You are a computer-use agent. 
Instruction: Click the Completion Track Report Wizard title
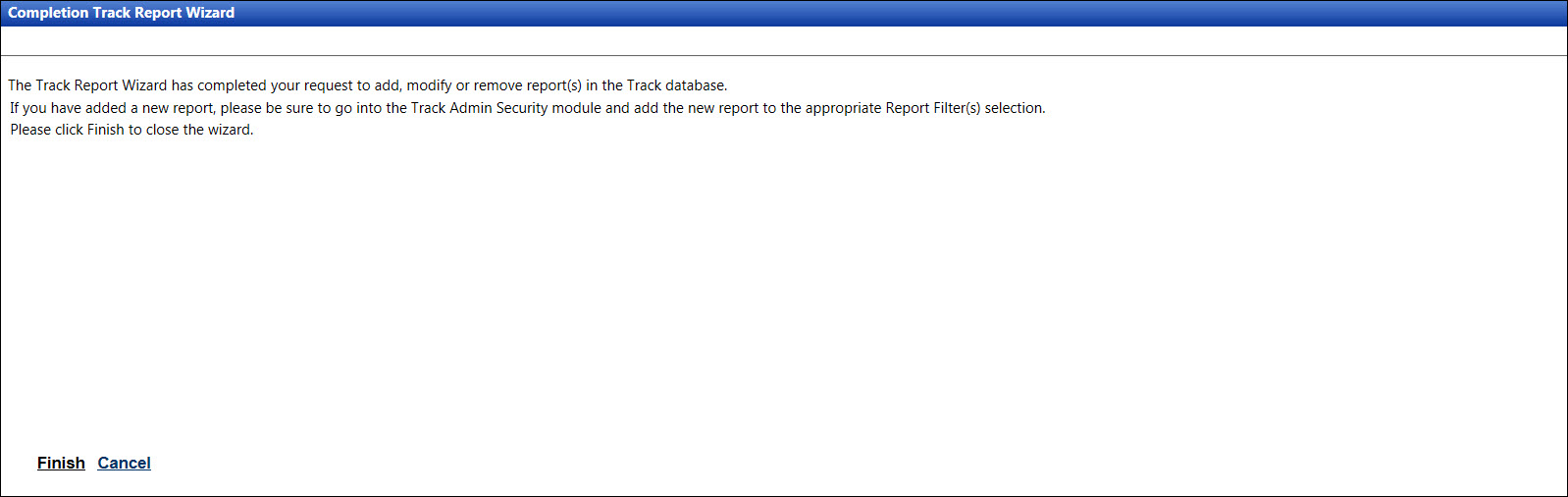point(122,13)
